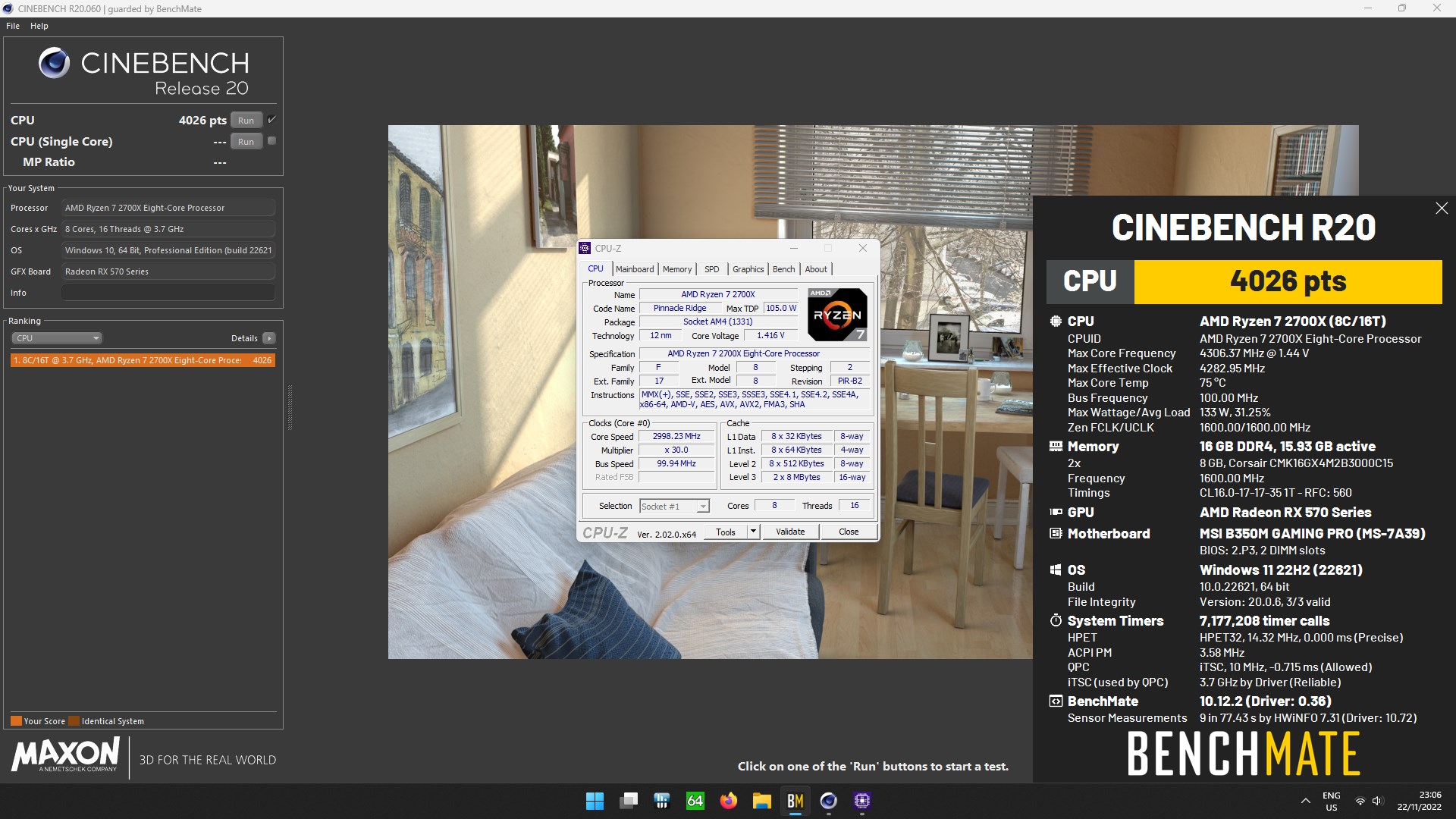Viewport: 1456px width, 819px height.
Task: Open the Socket #1 selection dropdown
Action: pyautogui.click(x=674, y=506)
